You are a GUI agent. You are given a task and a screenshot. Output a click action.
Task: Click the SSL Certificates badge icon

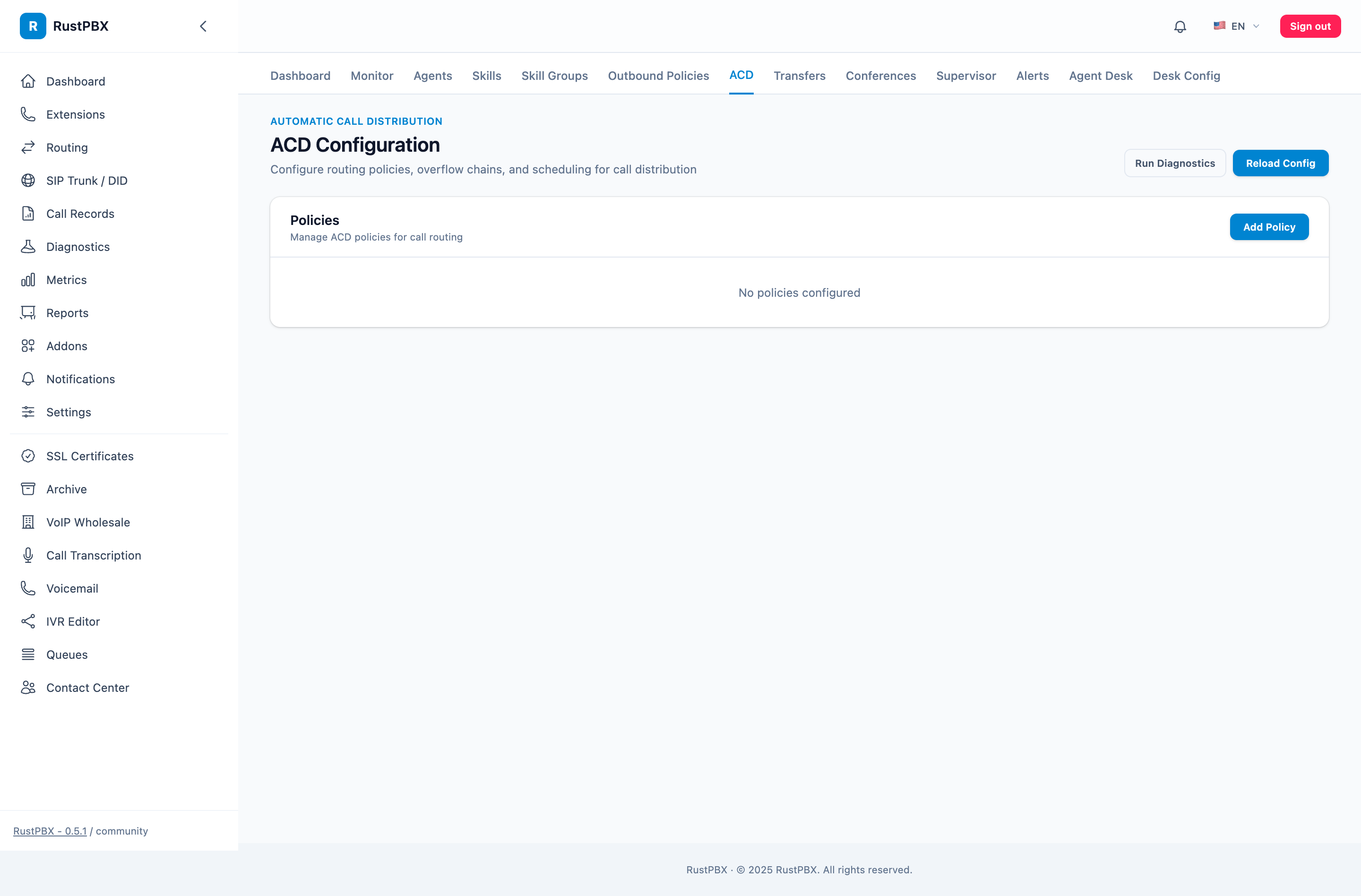28,457
